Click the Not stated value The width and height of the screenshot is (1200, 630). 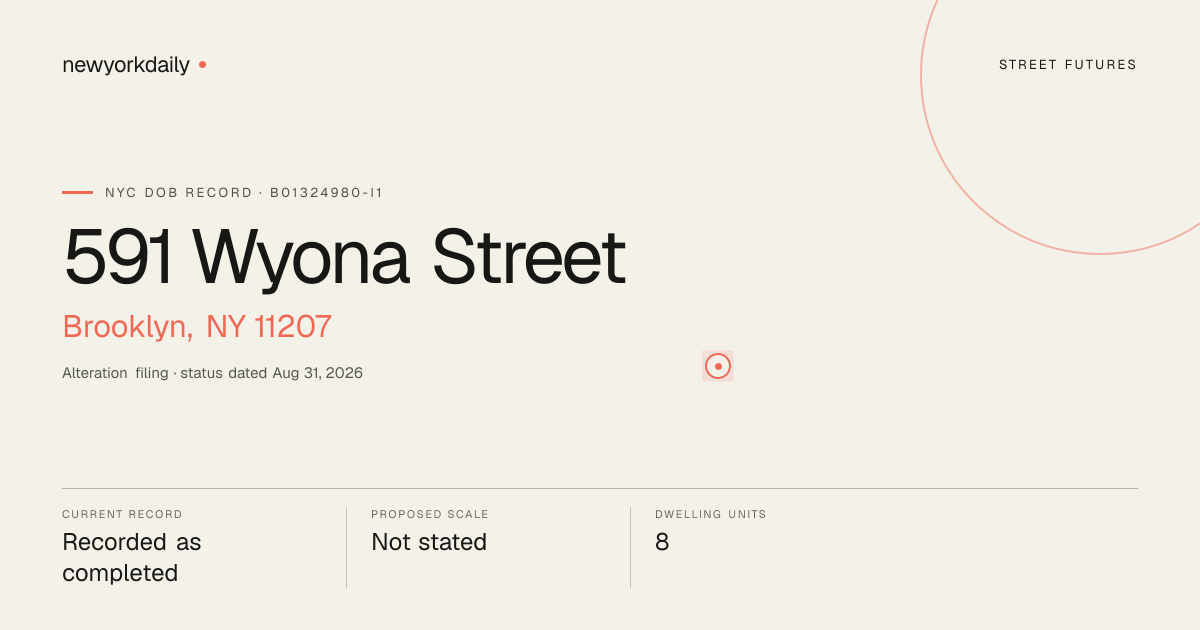[429, 542]
